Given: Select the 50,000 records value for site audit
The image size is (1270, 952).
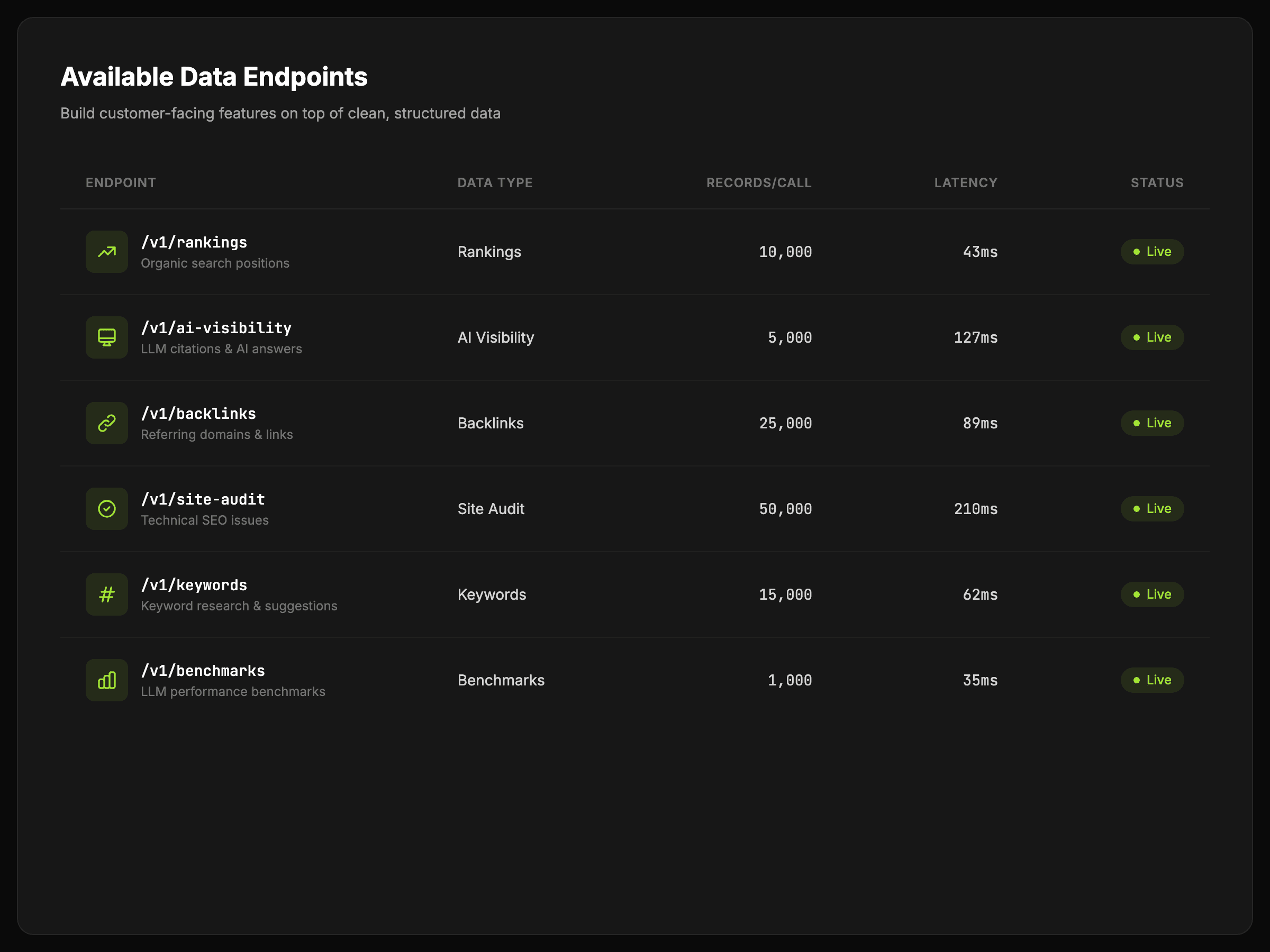Looking at the screenshot, I should tap(785, 509).
